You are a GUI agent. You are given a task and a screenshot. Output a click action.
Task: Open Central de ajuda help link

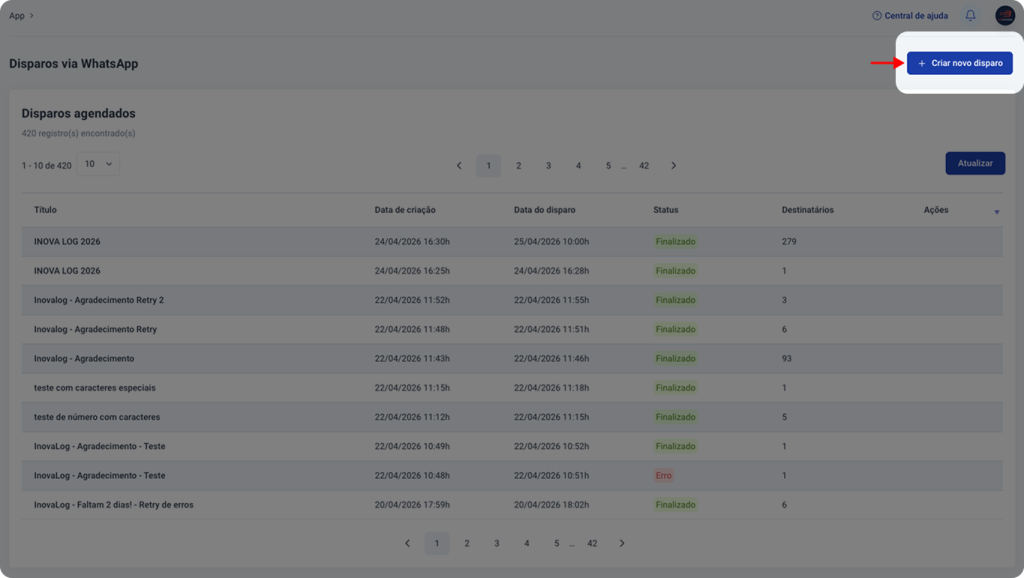(910, 16)
